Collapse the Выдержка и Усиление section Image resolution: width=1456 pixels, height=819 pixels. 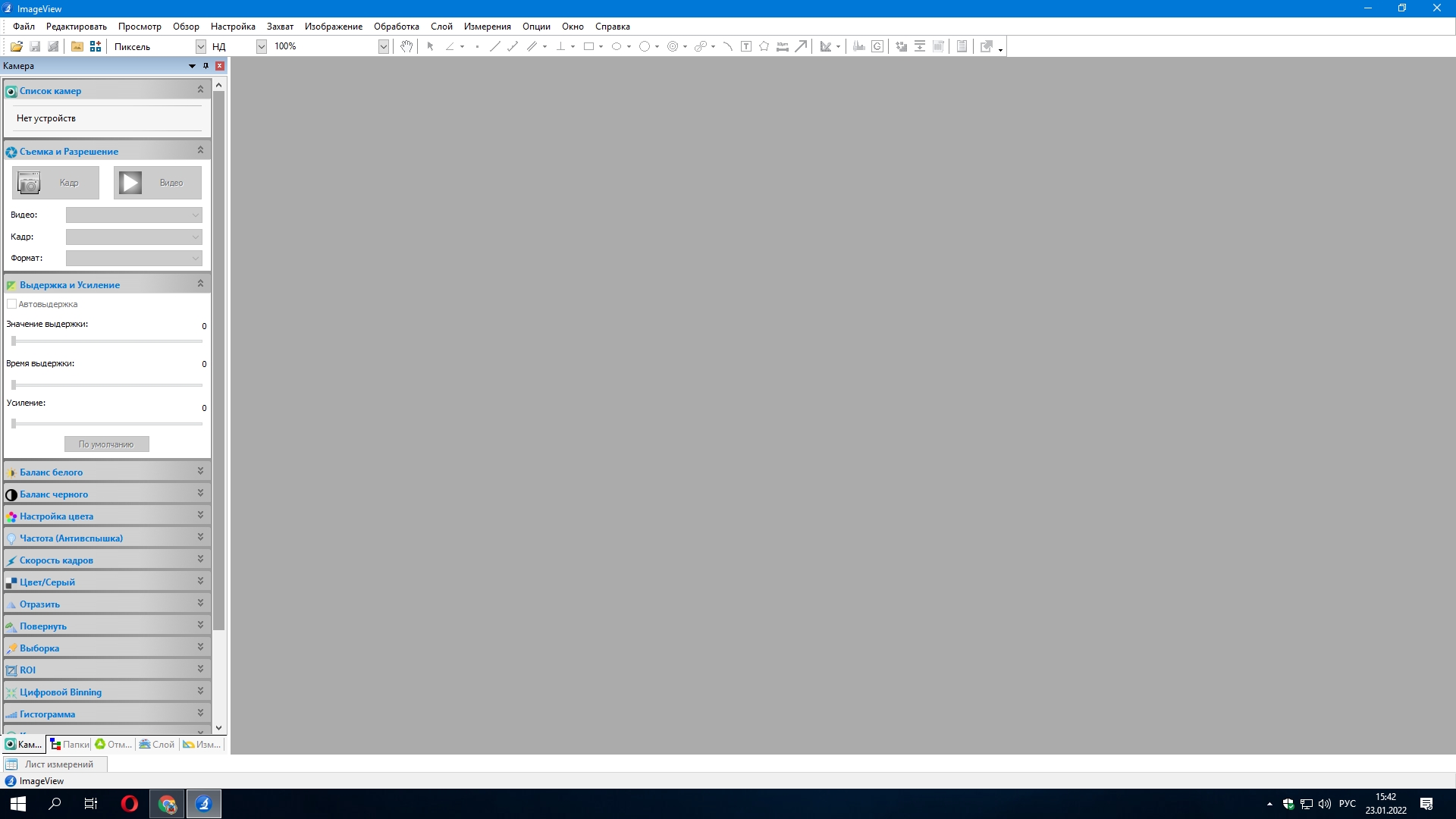(200, 284)
